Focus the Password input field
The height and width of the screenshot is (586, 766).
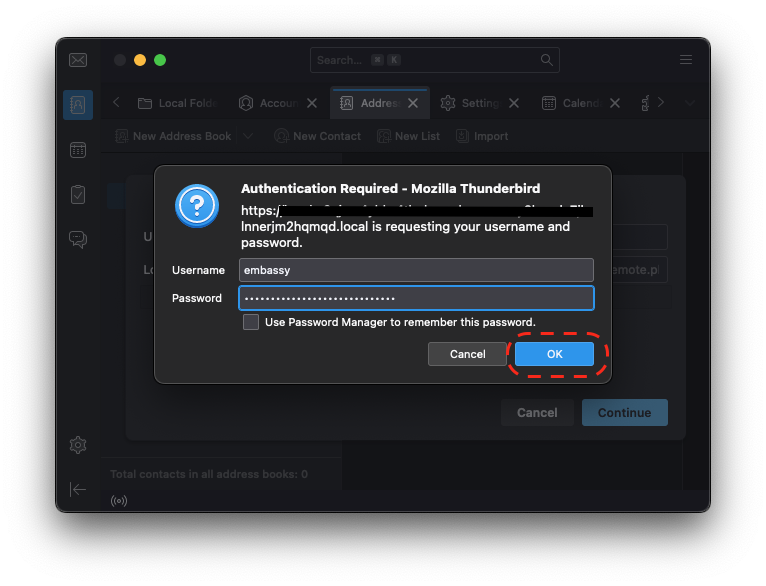tap(416, 298)
